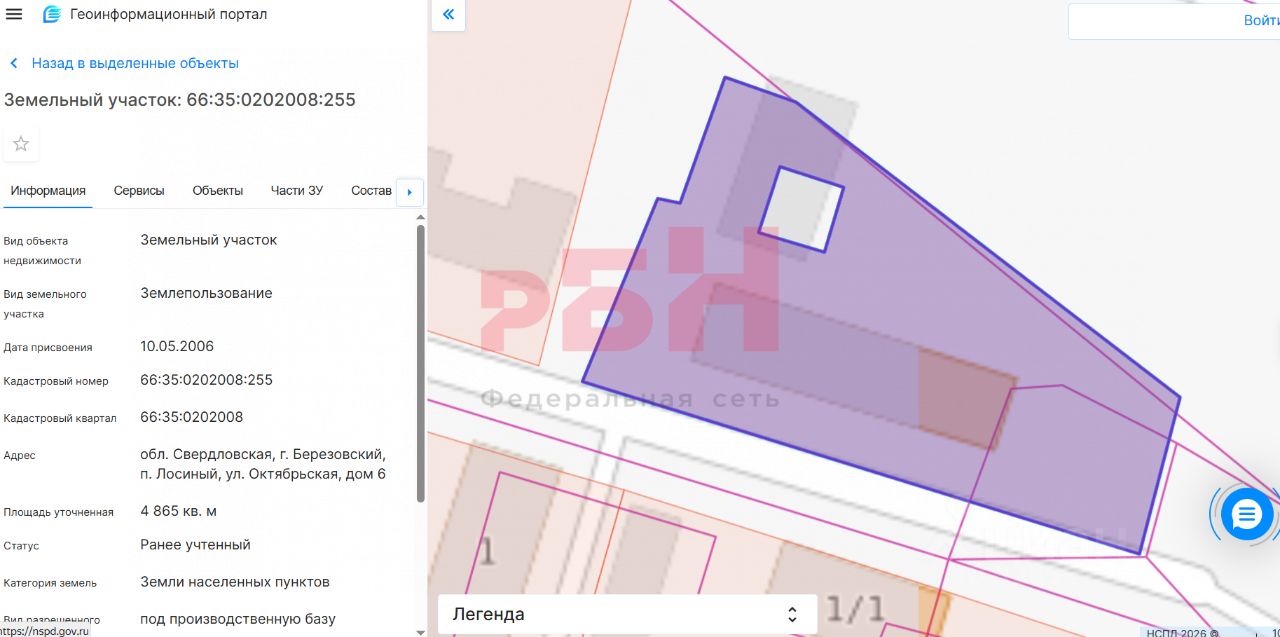Switch to the Сервисы tab
This screenshot has height=637, width=1280.
pyautogui.click(x=139, y=191)
